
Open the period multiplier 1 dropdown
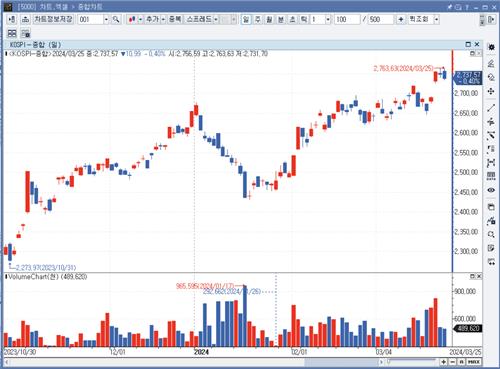(328, 20)
